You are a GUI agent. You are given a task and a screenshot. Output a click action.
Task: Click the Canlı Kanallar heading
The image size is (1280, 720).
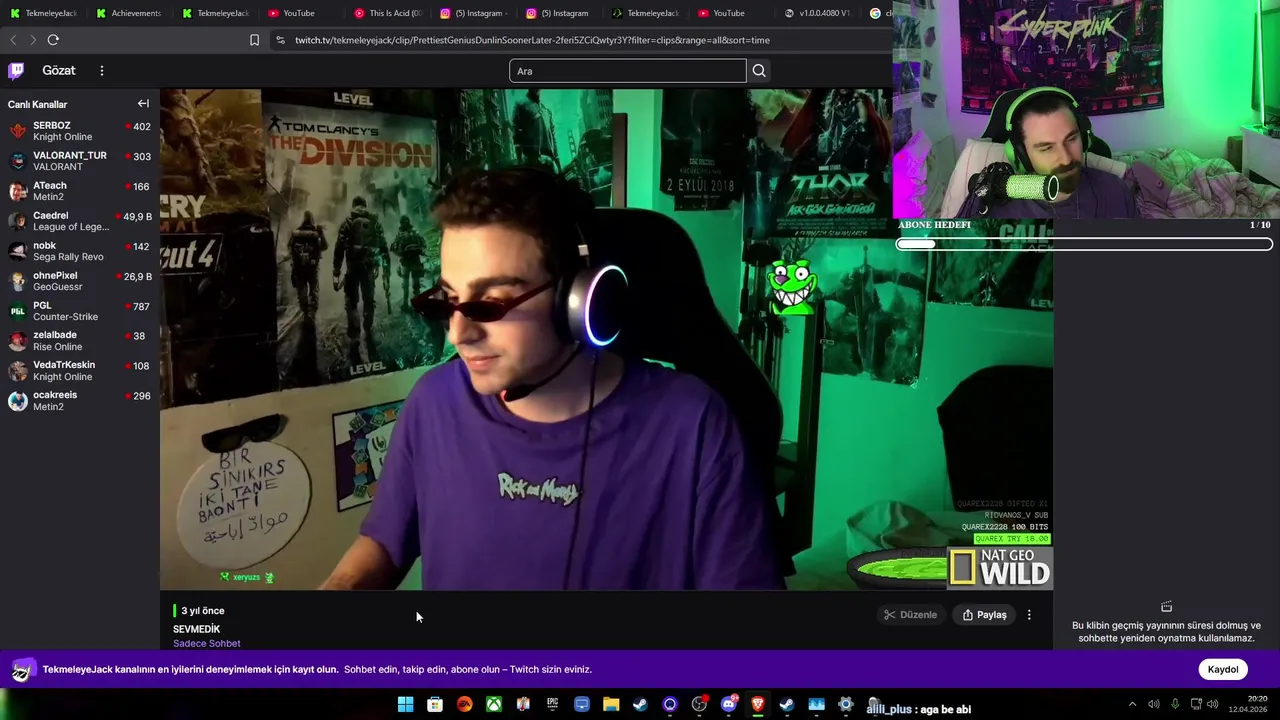pyautogui.click(x=37, y=104)
